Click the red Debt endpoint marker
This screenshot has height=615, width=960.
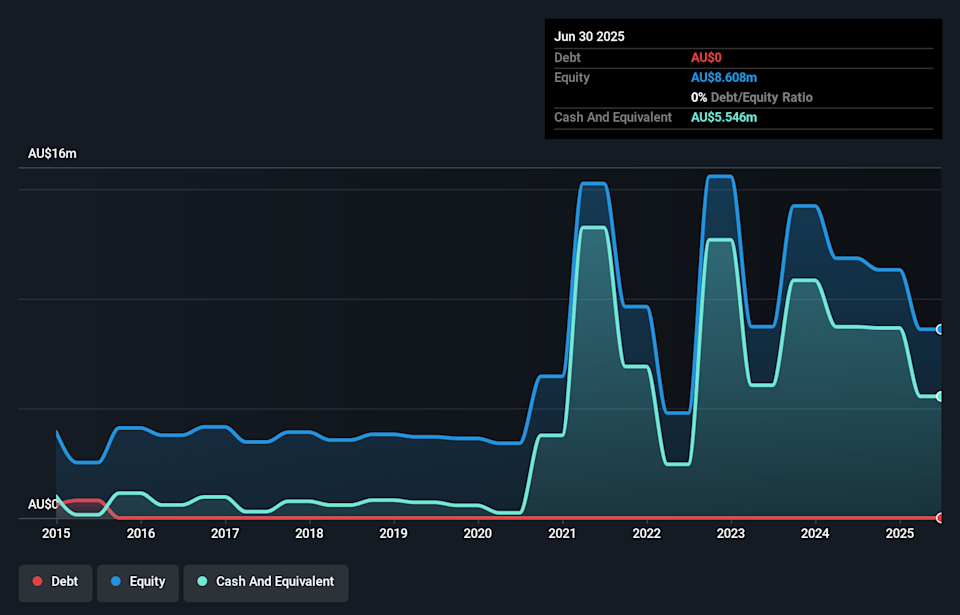coord(940,518)
